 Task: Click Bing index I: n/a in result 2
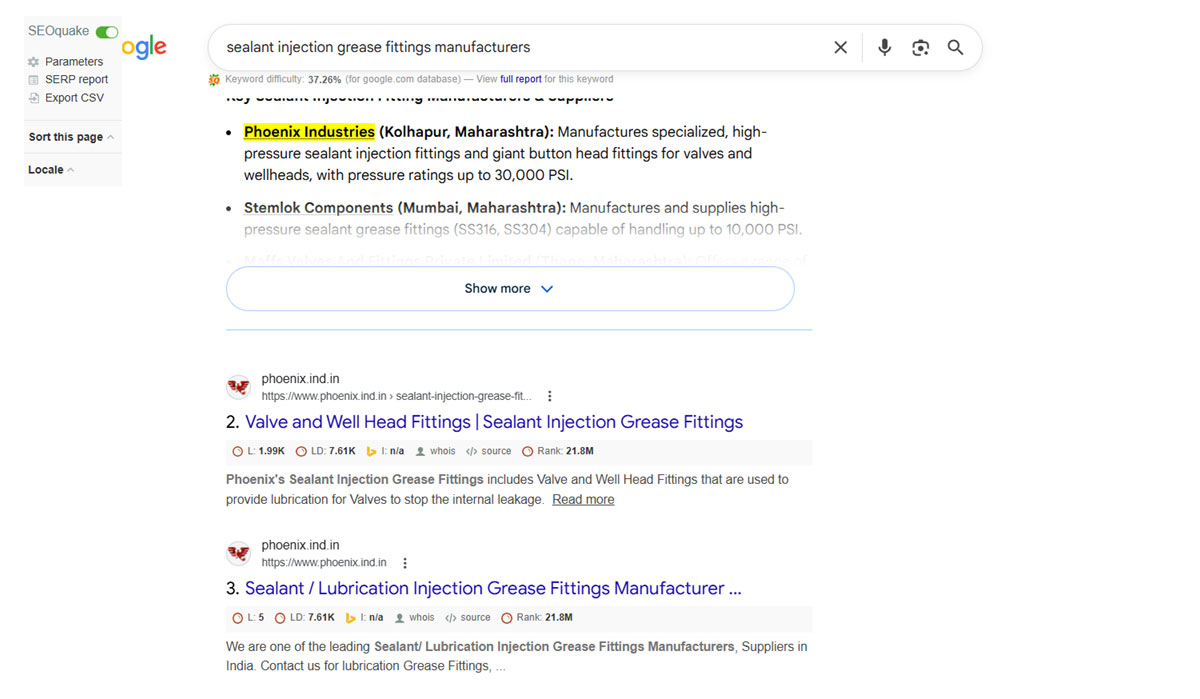pos(385,451)
